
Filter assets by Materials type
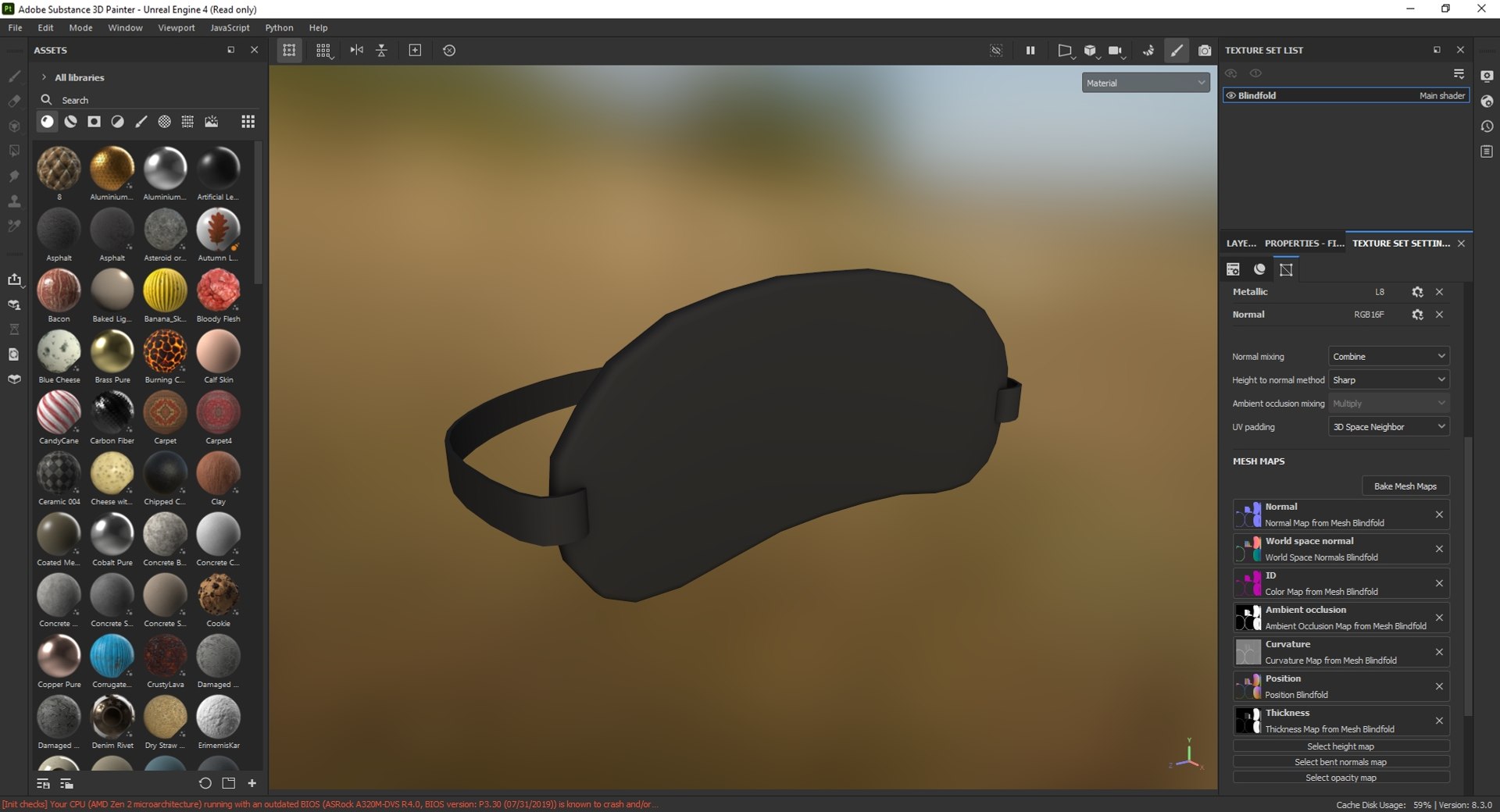pos(48,122)
